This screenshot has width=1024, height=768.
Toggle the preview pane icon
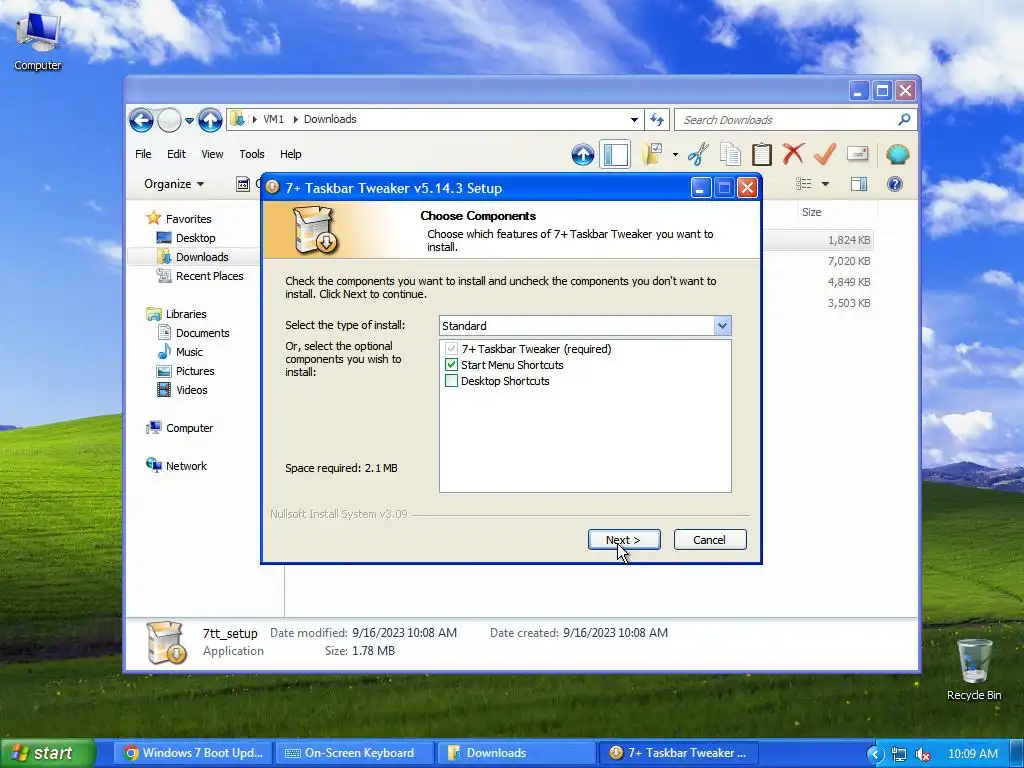pos(859,184)
